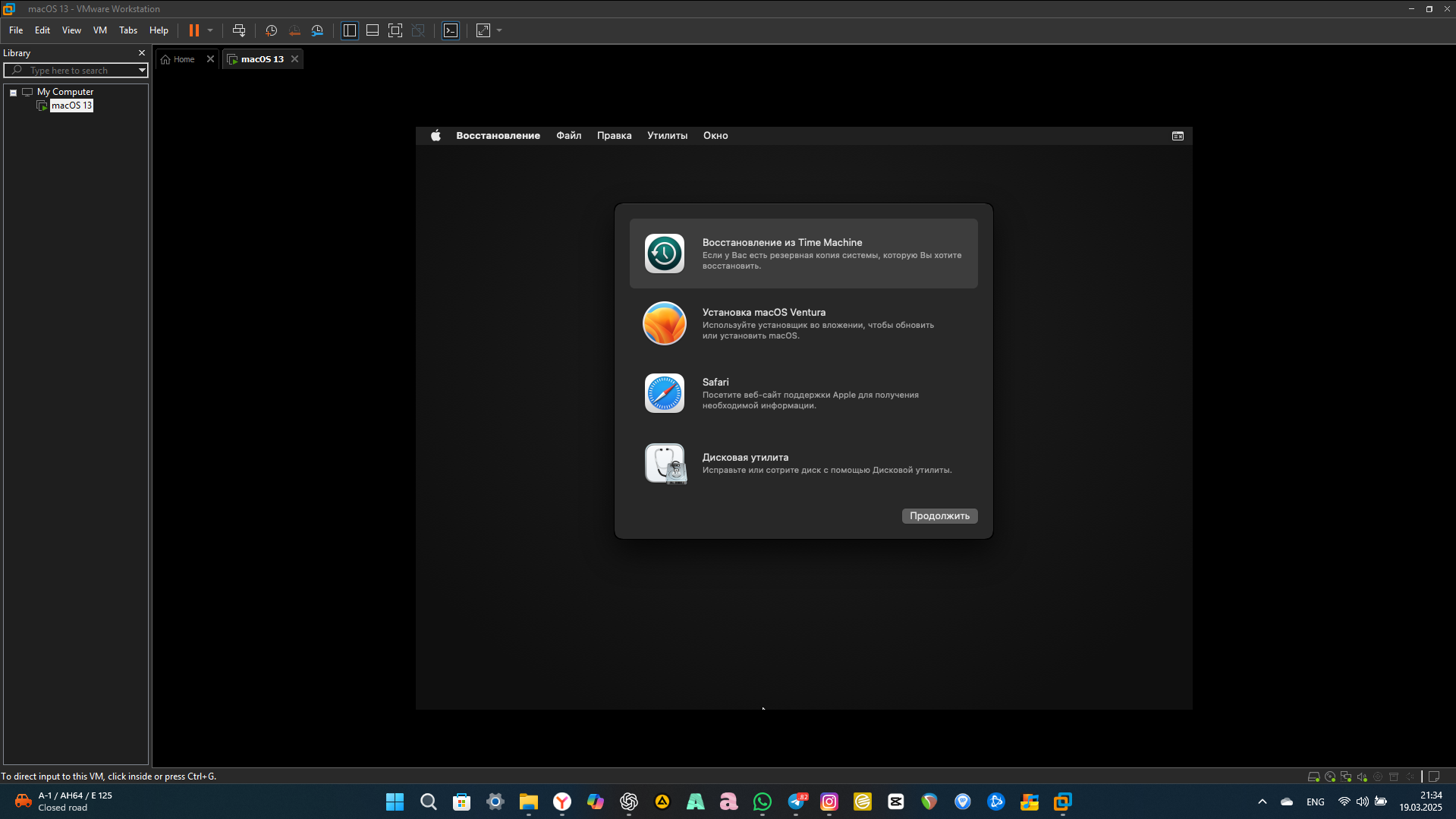Show hidden system tray icons
1456x819 pixels.
1263,802
